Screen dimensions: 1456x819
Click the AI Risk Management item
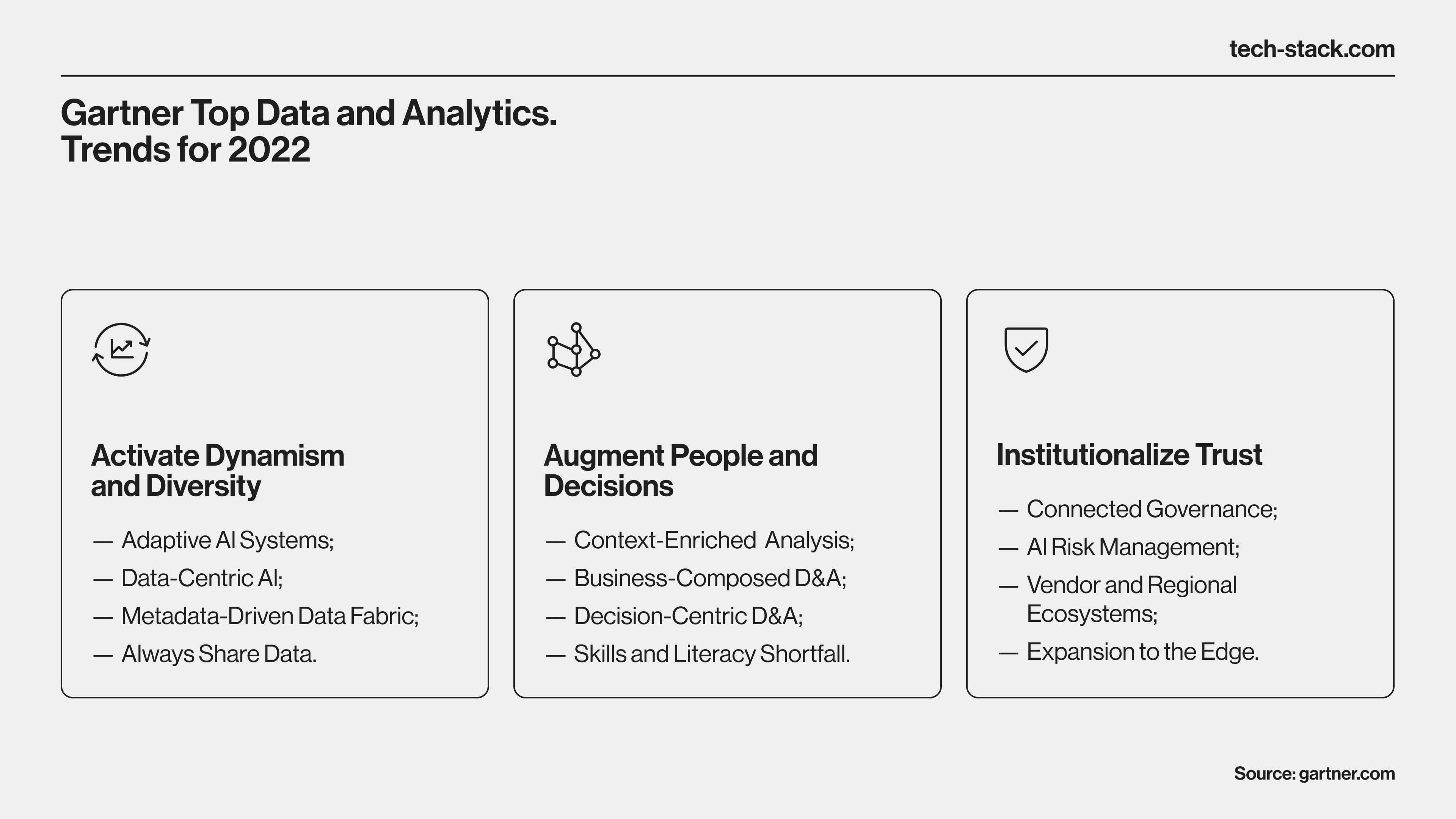(x=1133, y=547)
